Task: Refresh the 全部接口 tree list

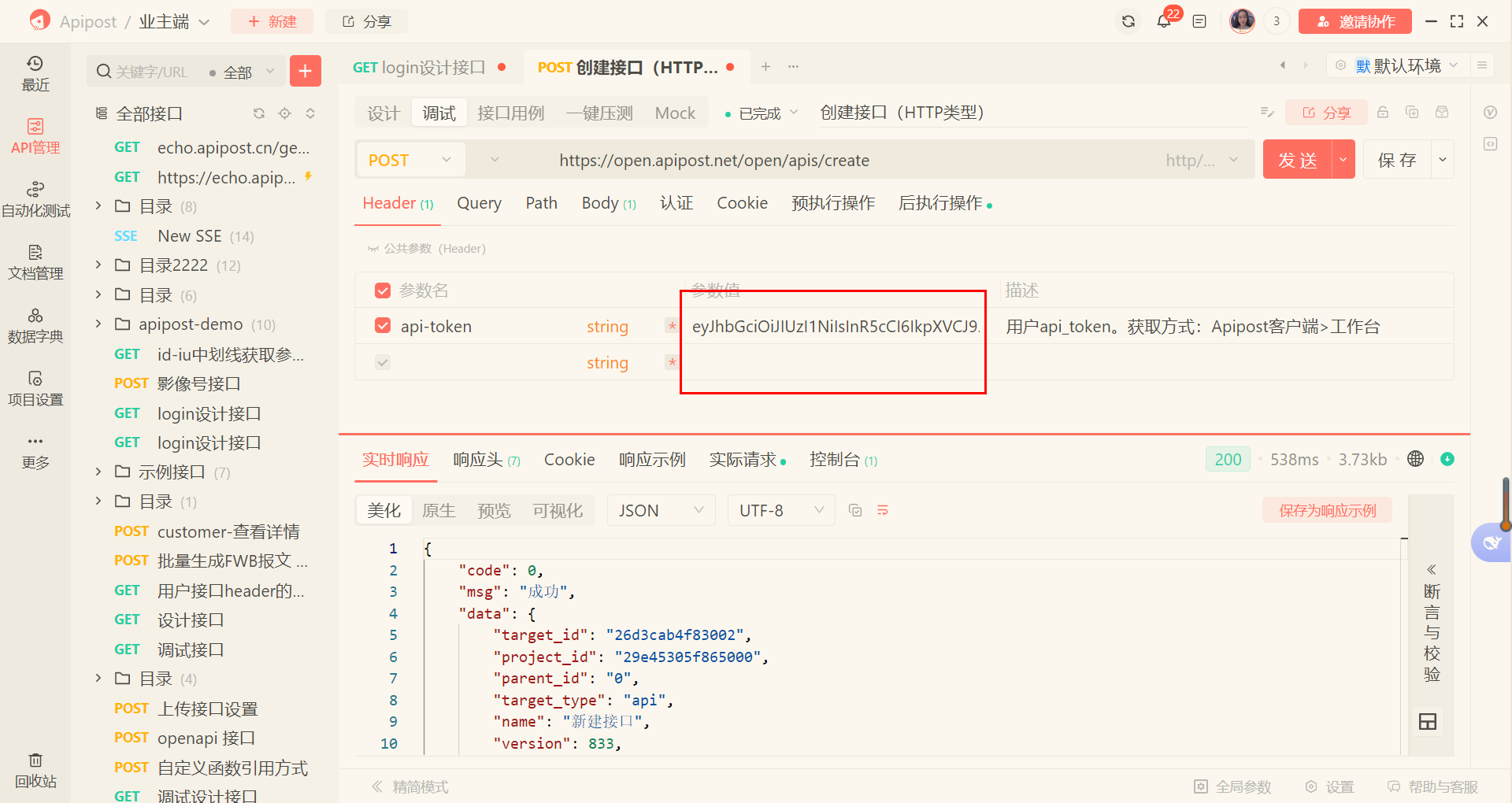Action: 258,113
